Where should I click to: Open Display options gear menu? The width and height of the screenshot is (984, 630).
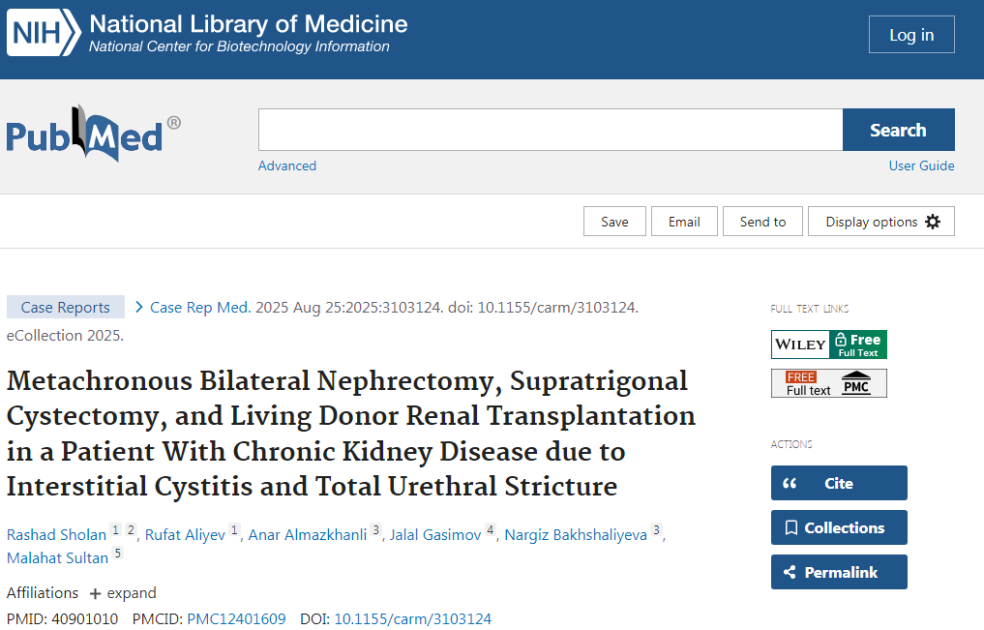coord(881,222)
